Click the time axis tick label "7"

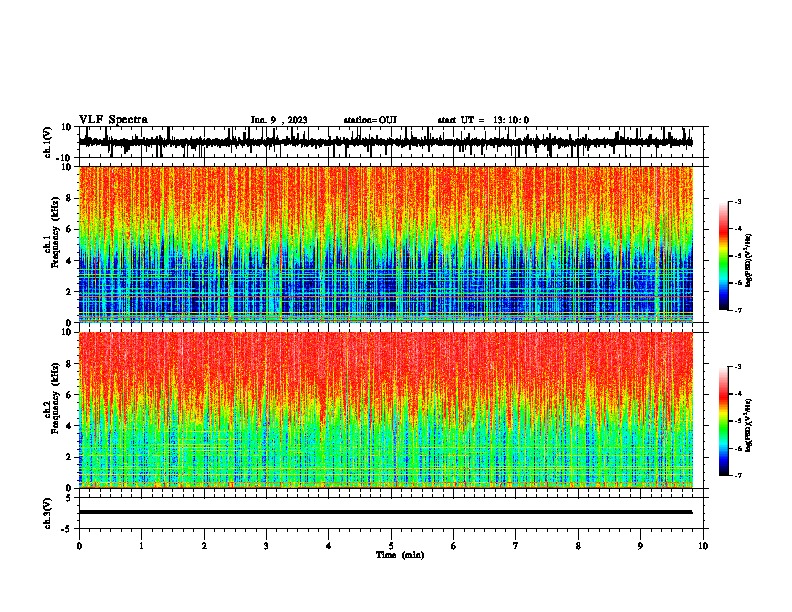(516, 546)
